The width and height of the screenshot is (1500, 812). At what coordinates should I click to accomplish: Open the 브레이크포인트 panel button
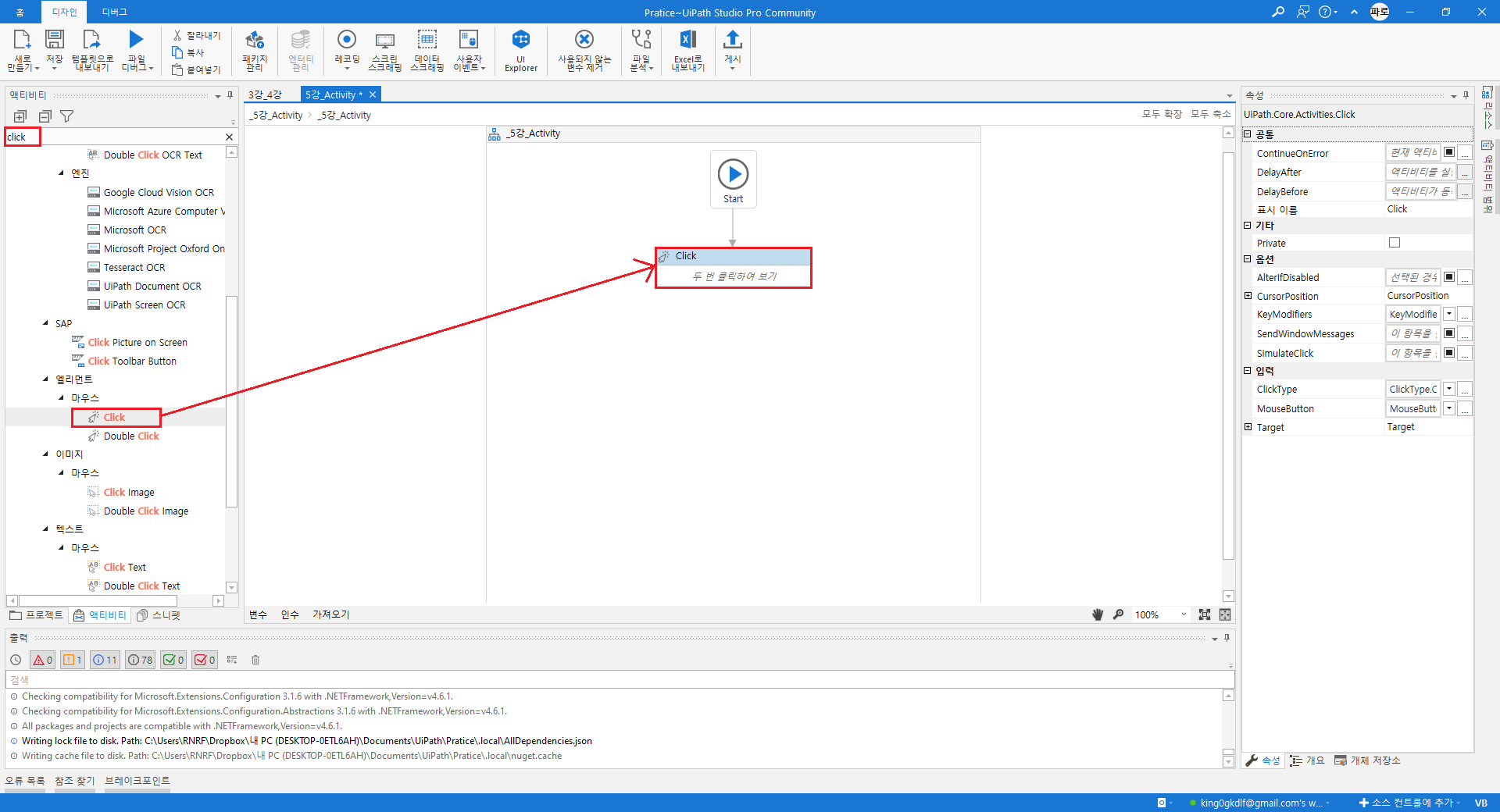[x=137, y=781]
